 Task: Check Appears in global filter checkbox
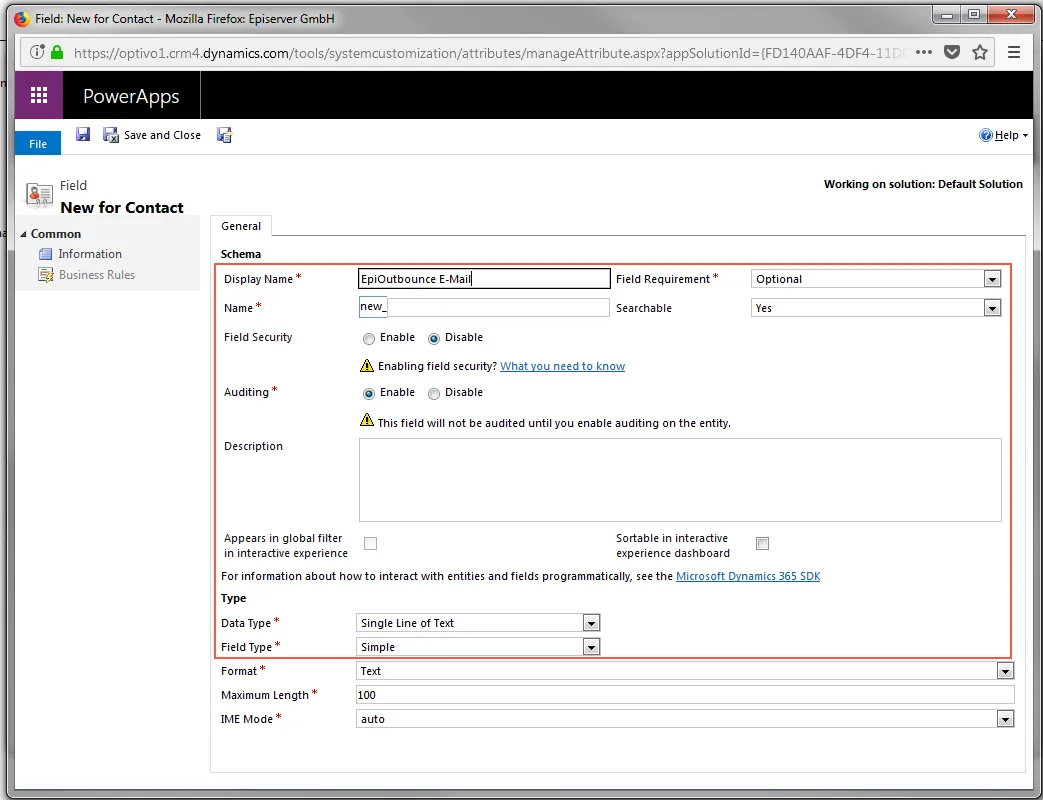(371, 543)
